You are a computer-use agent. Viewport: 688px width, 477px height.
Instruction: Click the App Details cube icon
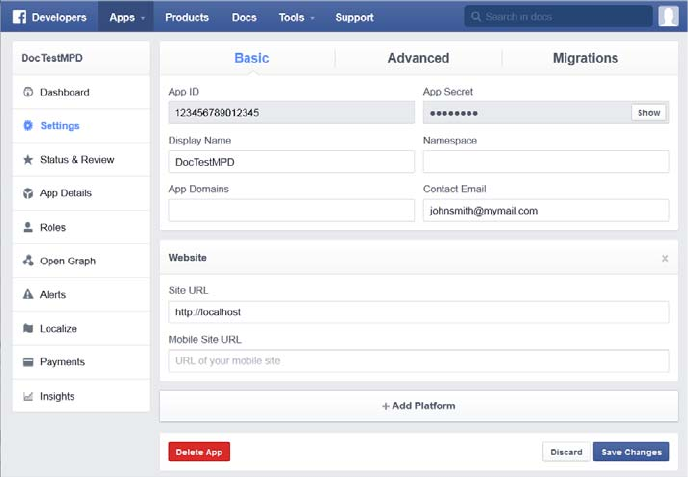tap(28, 193)
